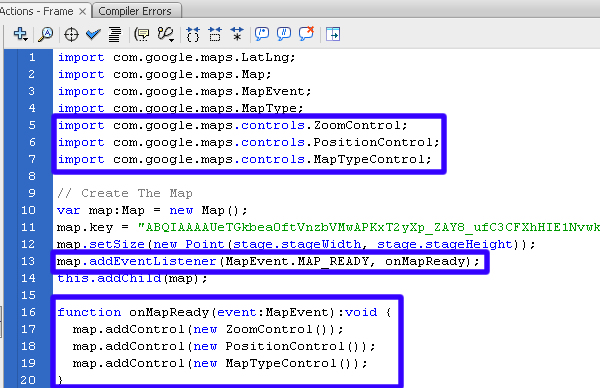The width and height of the screenshot is (600, 388).
Task: Apply block comment with the bubble icon
Action: 262,34
